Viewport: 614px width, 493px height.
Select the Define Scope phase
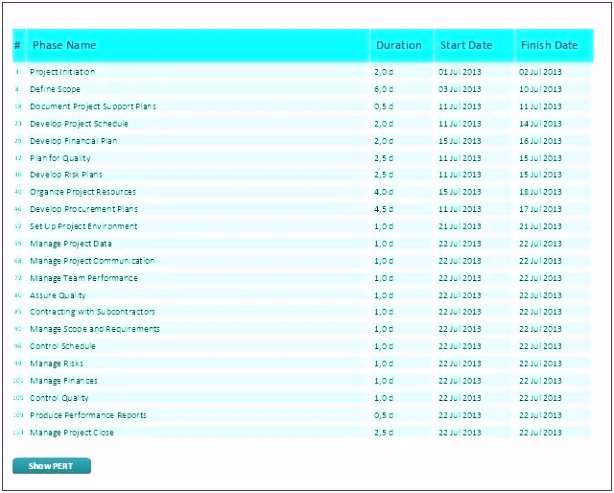pos(302,89)
